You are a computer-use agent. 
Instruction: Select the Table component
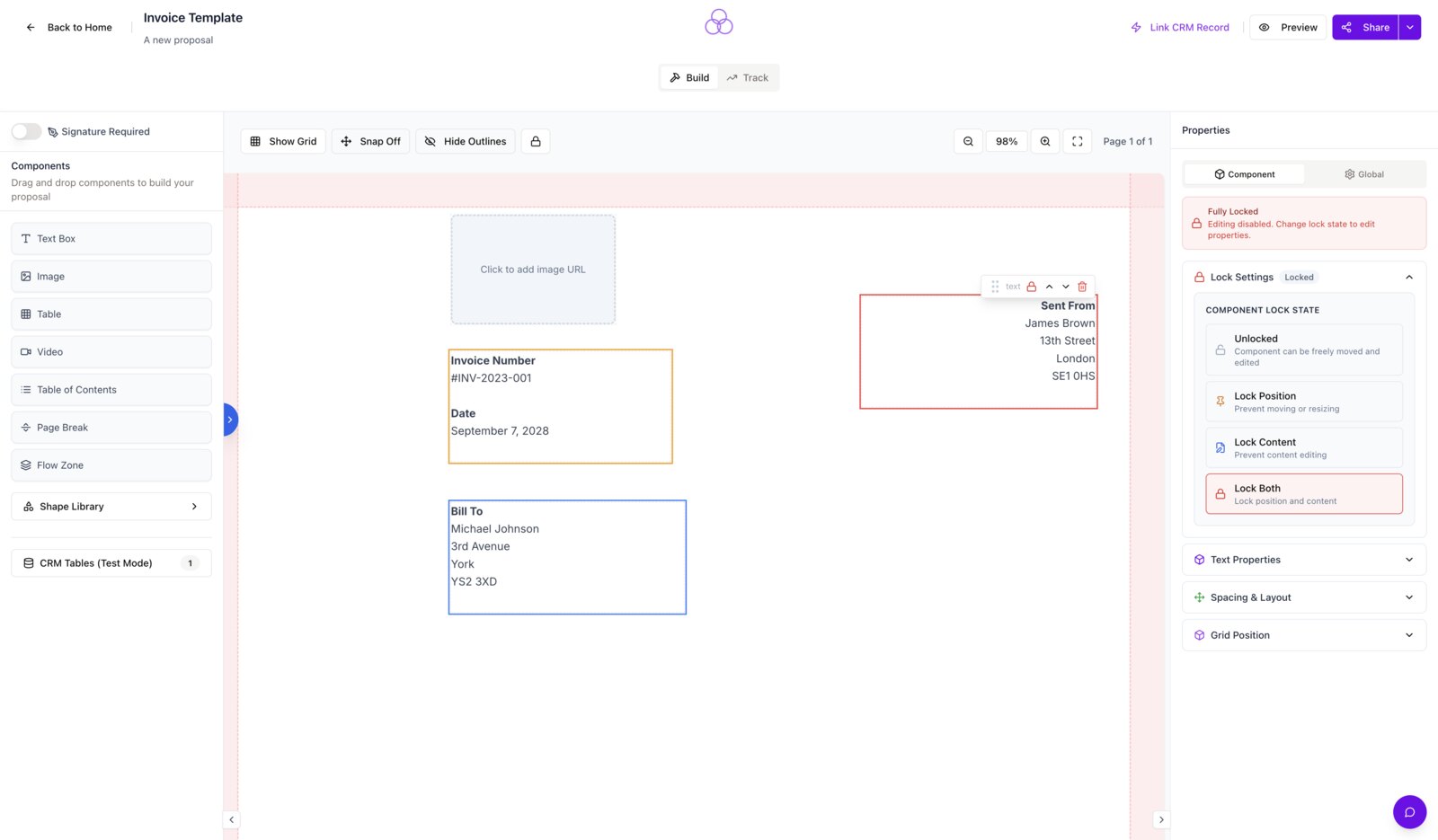111,314
